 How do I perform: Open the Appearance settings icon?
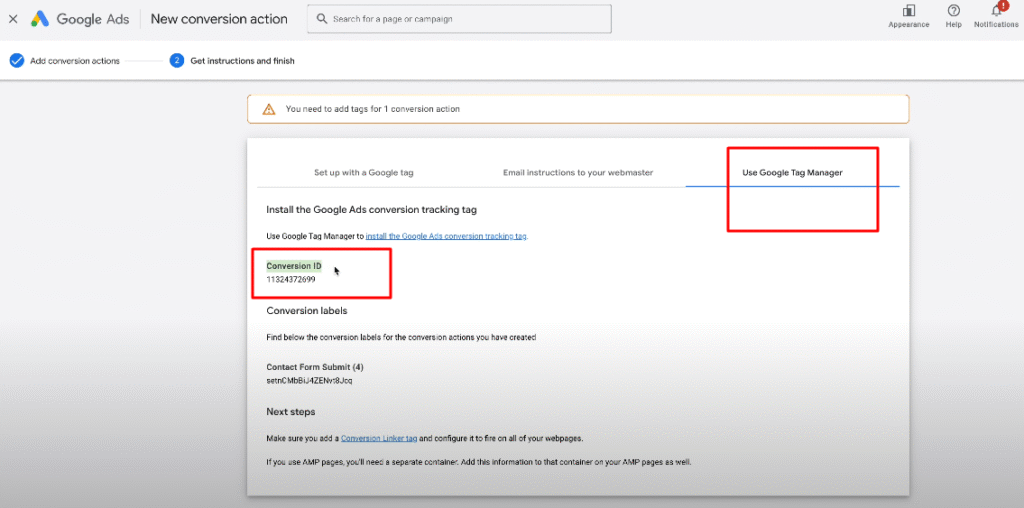[x=908, y=10]
